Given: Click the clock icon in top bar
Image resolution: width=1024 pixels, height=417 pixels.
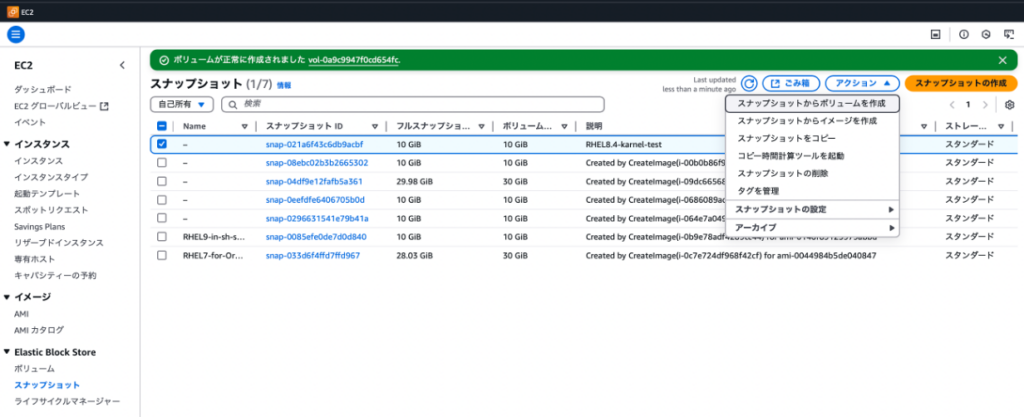Looking at the screenshot, I should pyautogui.click(x=986, y=34).
